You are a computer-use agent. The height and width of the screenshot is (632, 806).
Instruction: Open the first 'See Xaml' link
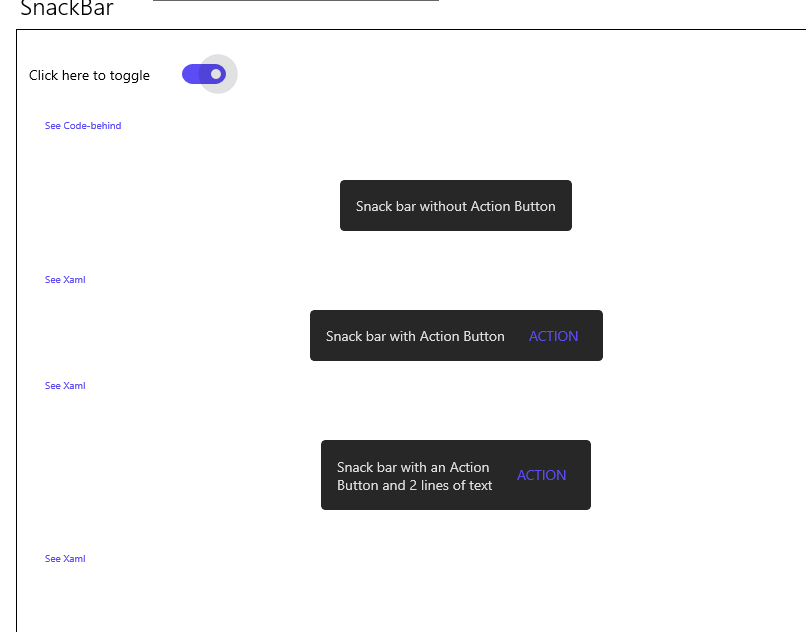pyautogui.click(x=64, y=279)
